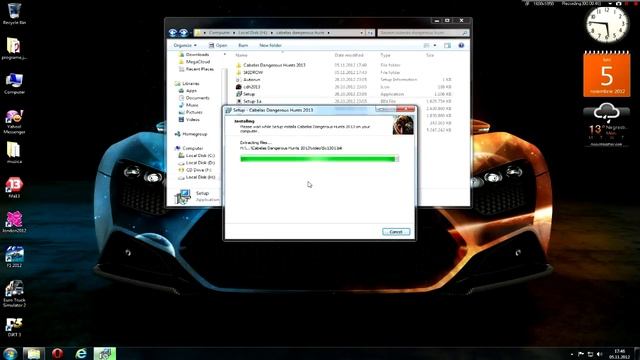Open the FIFA 13 desktop shortcut
The width and height of the screenshot is (640, 360).
point(14,187)
